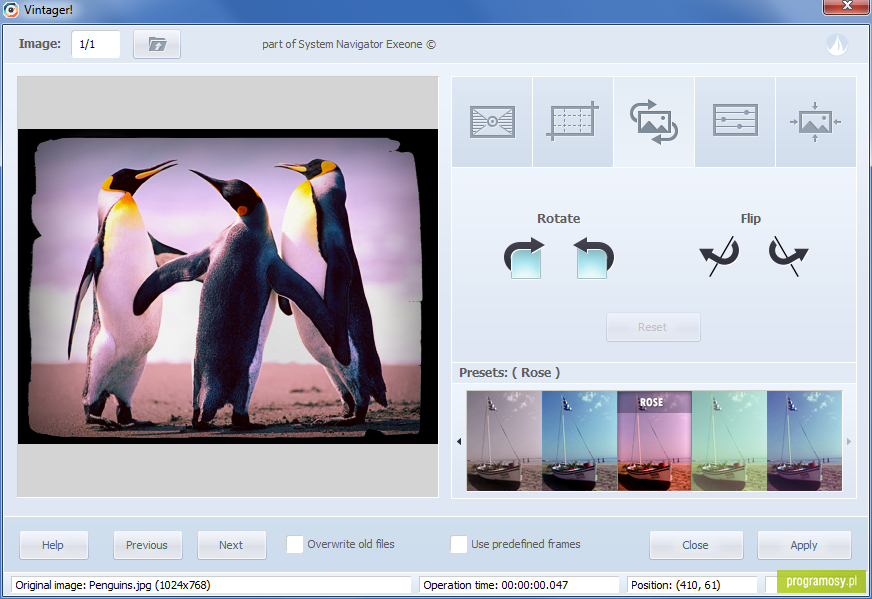Click the Vintager app icon in title bar
The width and height of the screenshot is (872, 599).
click(11, 9)
